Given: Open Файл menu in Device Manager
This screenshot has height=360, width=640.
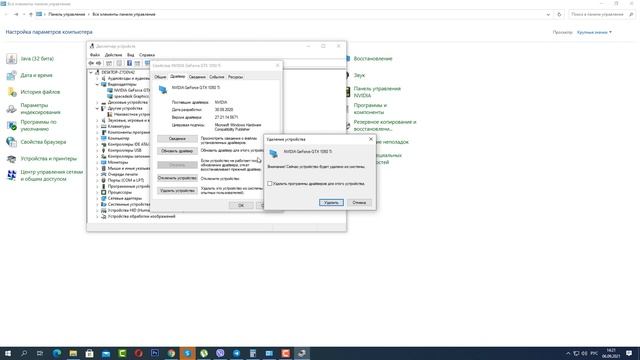Looking at the screenshot, I should coord(95,55).
